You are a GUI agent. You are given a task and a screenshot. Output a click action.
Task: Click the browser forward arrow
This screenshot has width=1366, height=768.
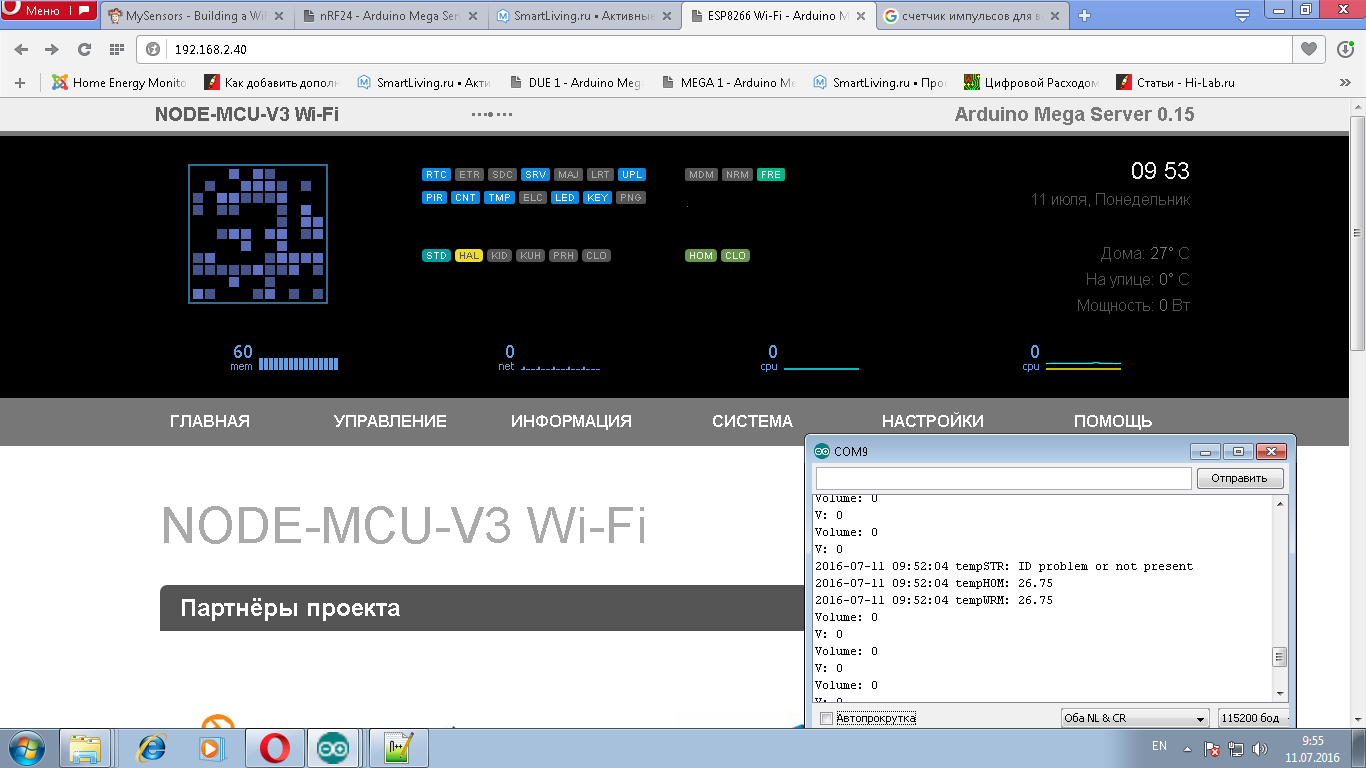pos(52,49)
